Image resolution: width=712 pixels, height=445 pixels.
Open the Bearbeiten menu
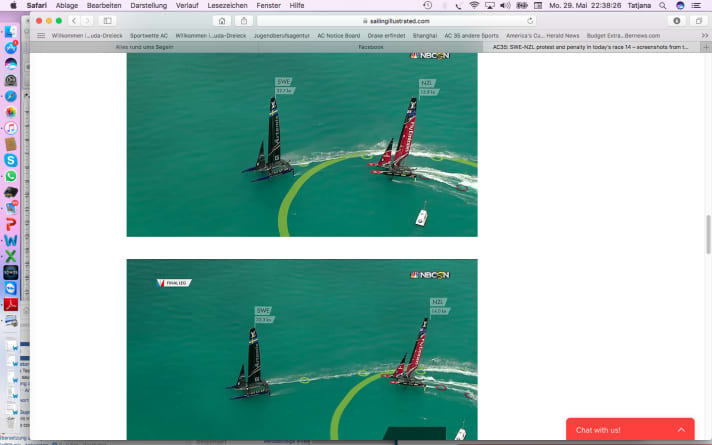click(x=104, y=5)
